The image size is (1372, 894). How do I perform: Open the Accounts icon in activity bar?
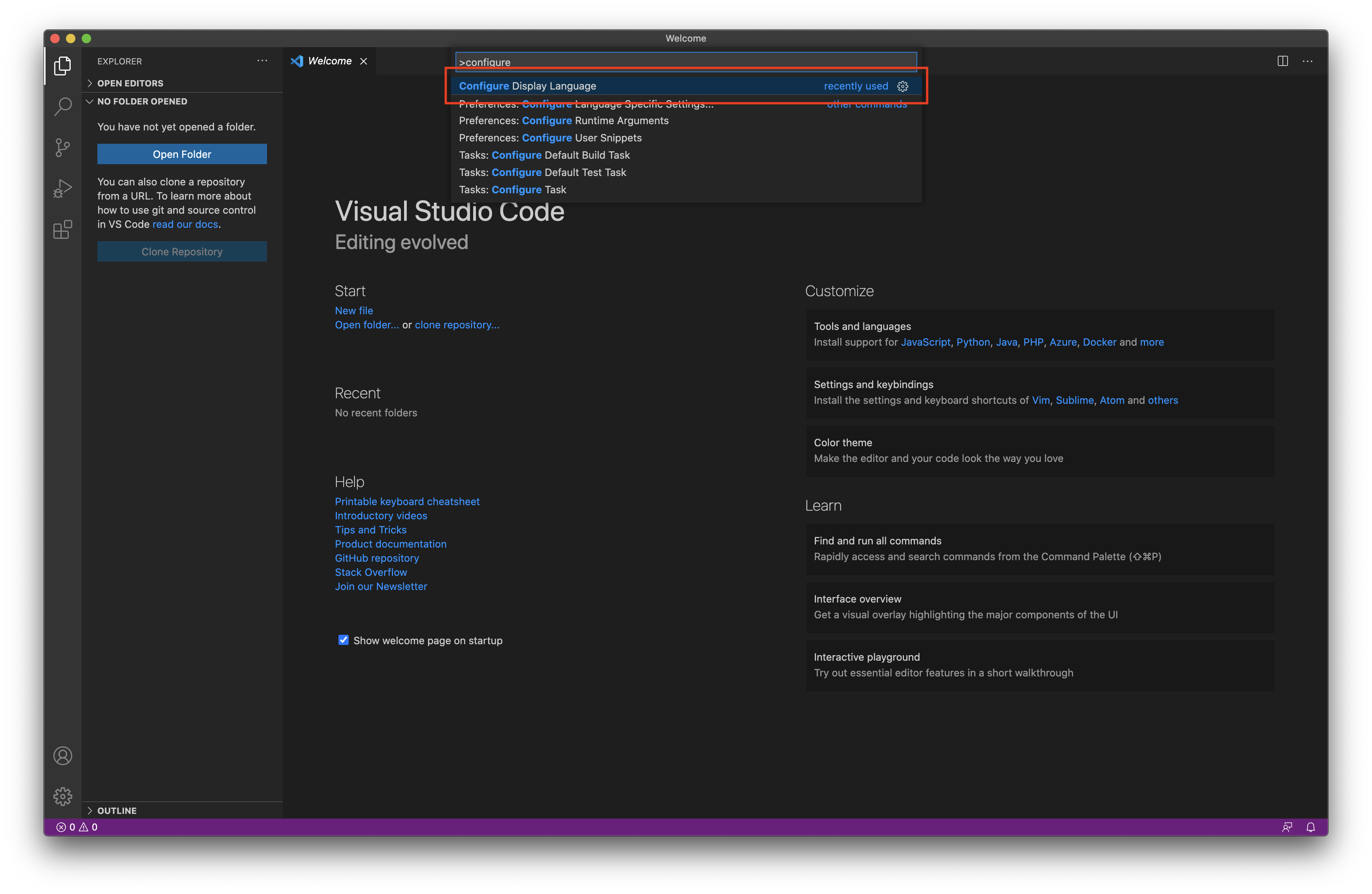(x=63, y=756)
